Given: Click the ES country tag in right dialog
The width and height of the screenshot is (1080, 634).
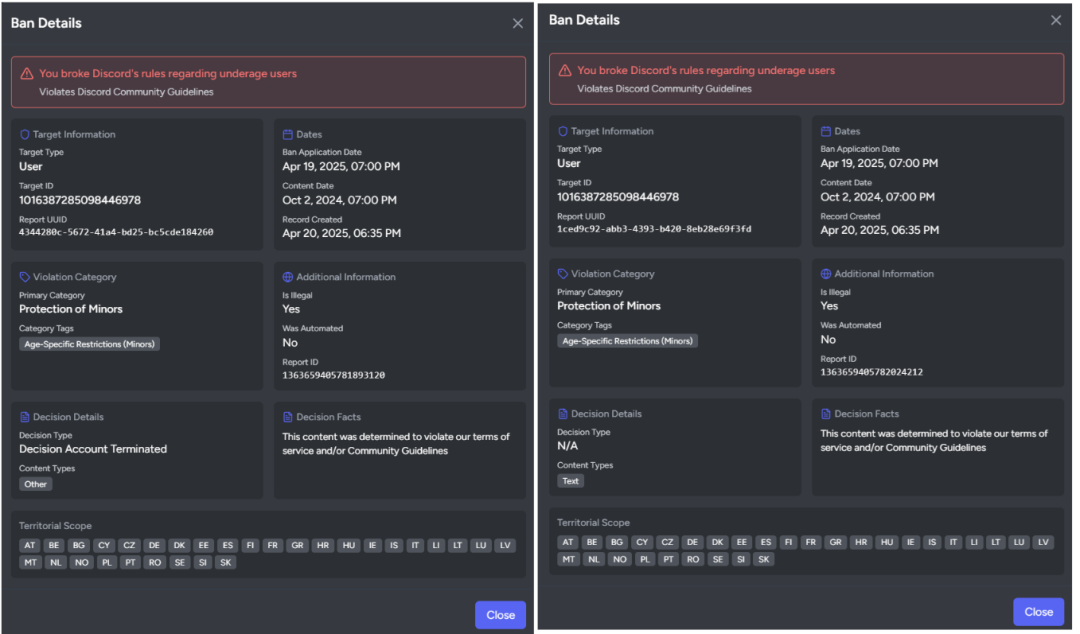Looking at the screenshot, I should [x=766, y=542].
